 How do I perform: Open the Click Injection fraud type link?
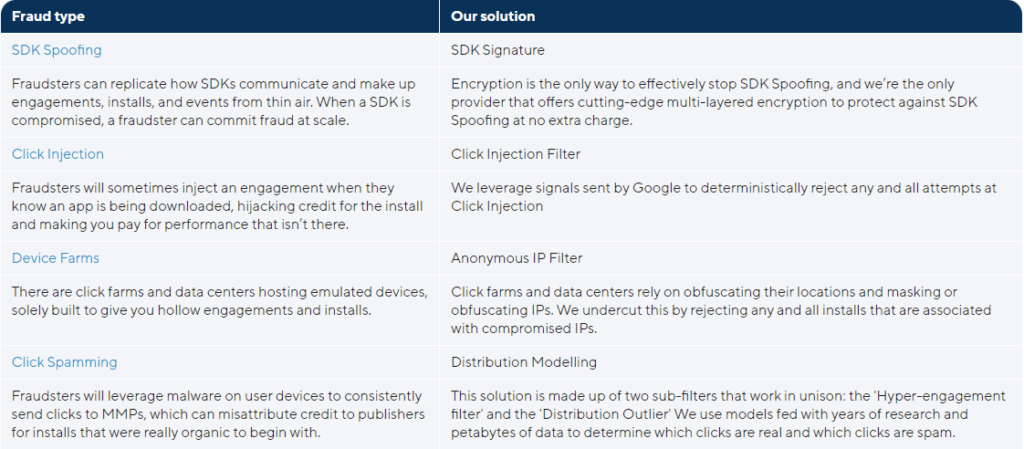[x=58, y=154]
